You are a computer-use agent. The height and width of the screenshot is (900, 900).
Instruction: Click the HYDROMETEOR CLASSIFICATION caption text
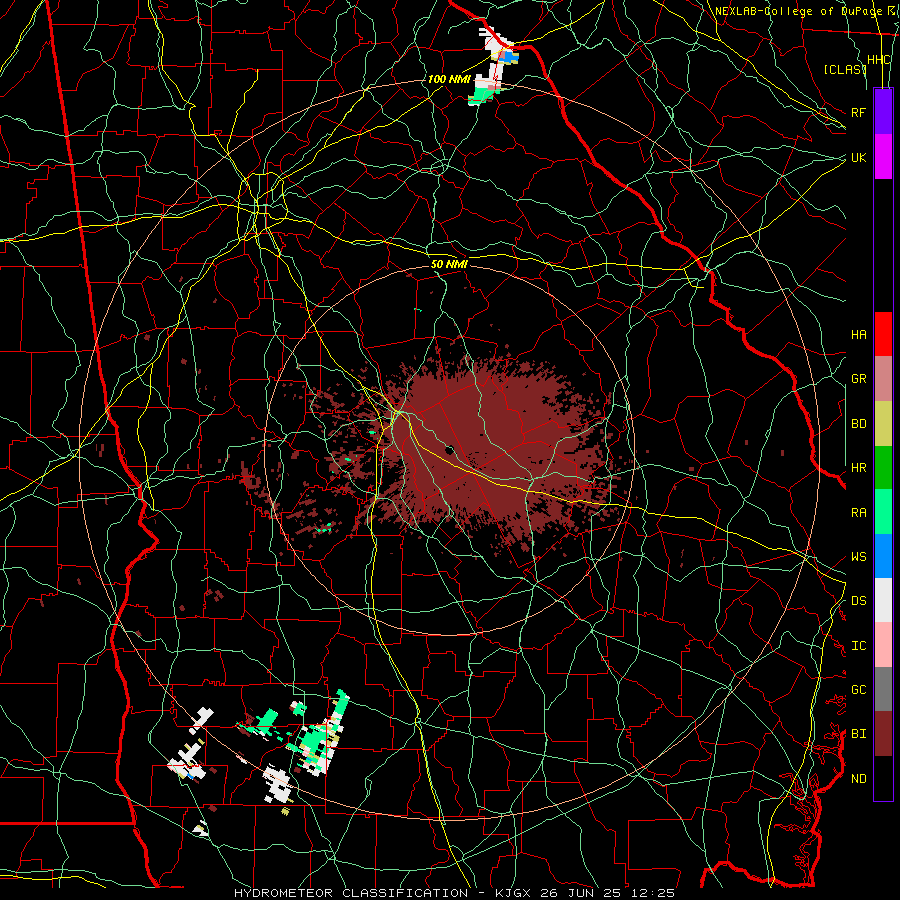[351, 893]
